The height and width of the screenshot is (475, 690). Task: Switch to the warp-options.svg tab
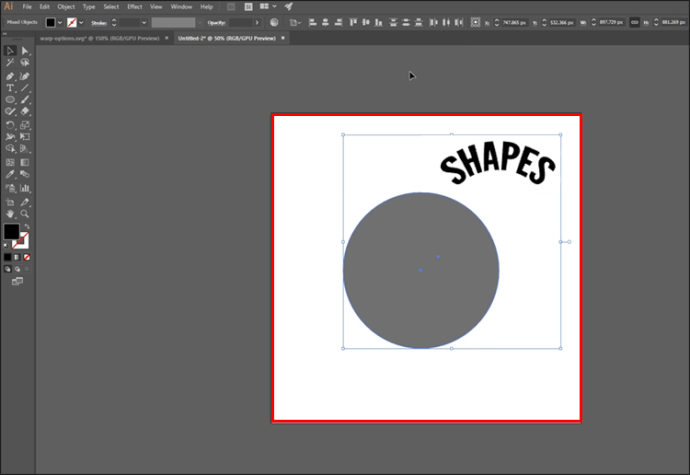click(x=99, y=38)
